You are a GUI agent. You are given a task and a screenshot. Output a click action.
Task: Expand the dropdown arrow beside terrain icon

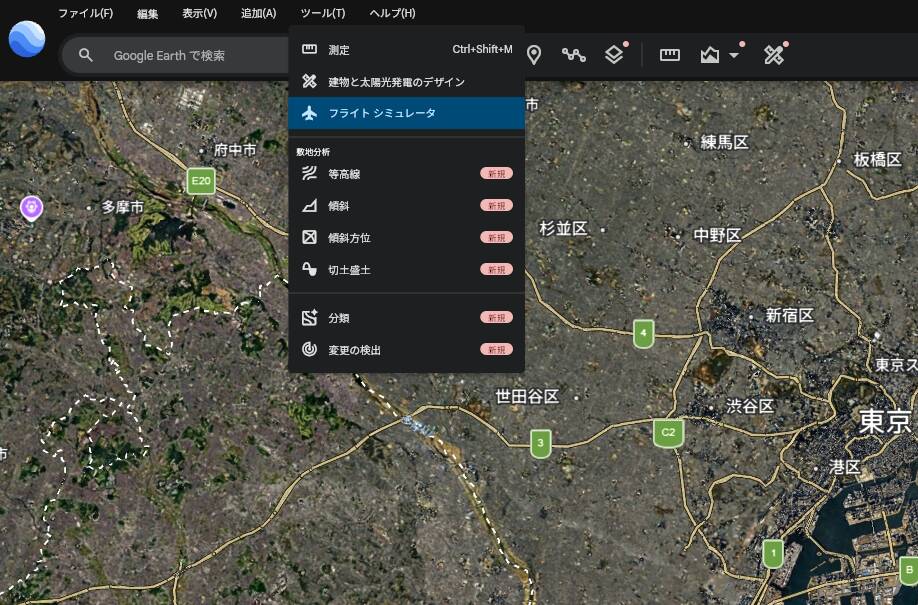point(734,56)
